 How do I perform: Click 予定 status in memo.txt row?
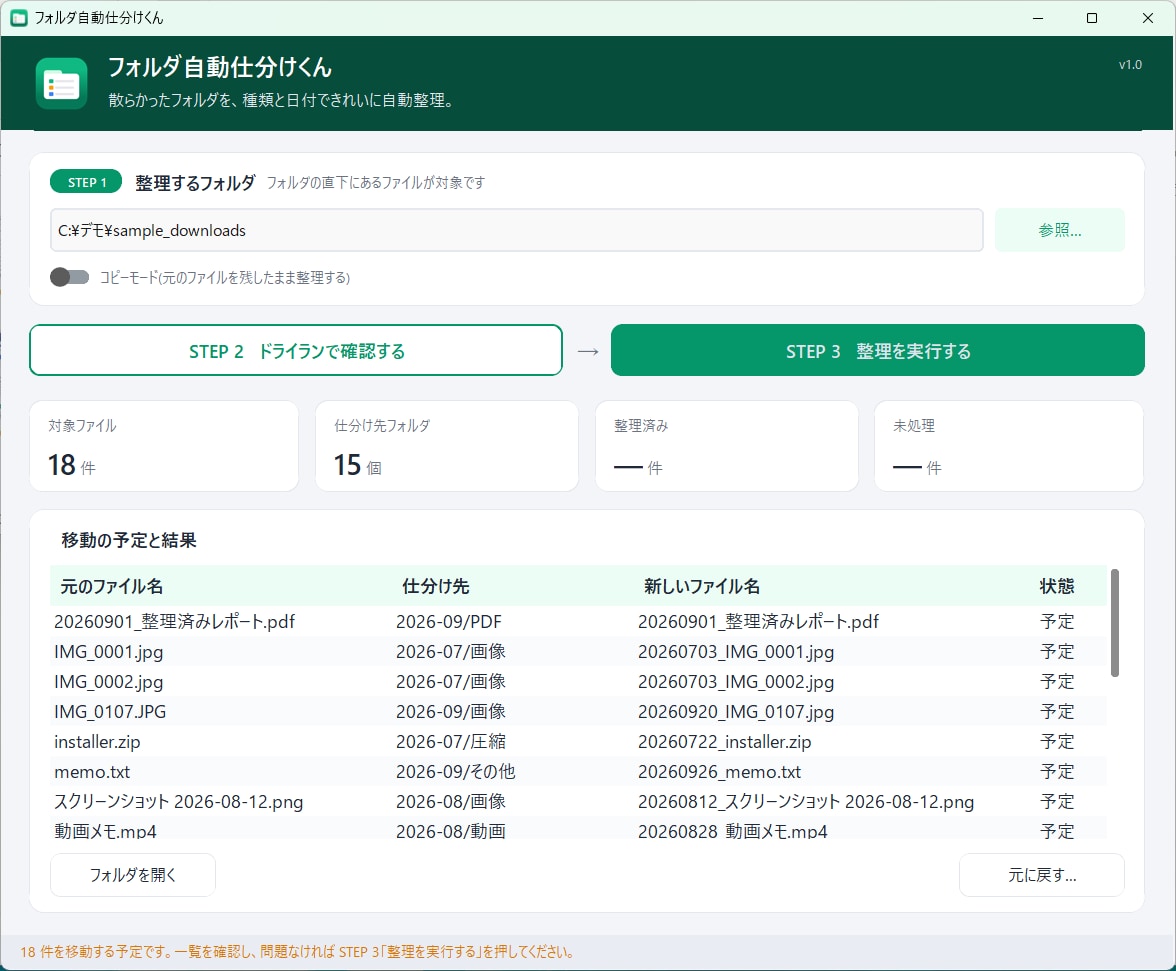1057,772
